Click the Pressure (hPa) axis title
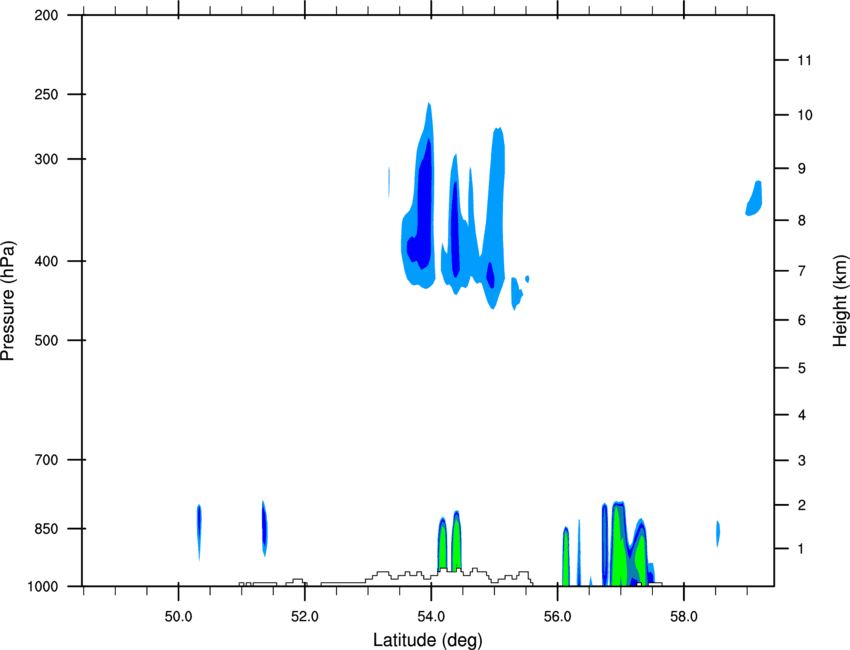This screenshot has height=650, width=850. point(8,300)
